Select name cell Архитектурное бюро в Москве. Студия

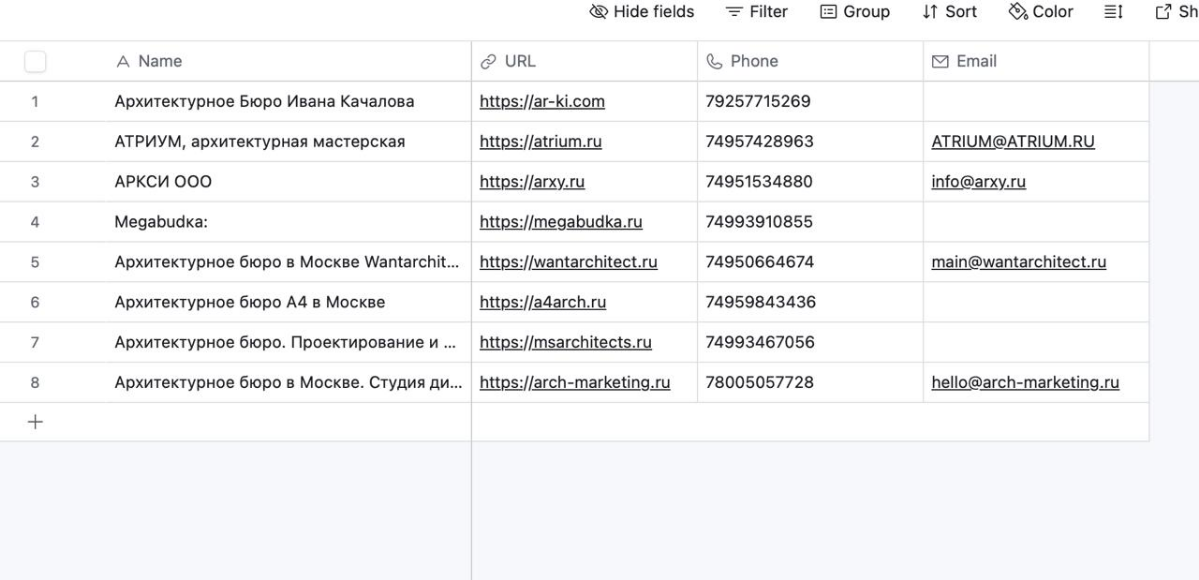[290, 382]
